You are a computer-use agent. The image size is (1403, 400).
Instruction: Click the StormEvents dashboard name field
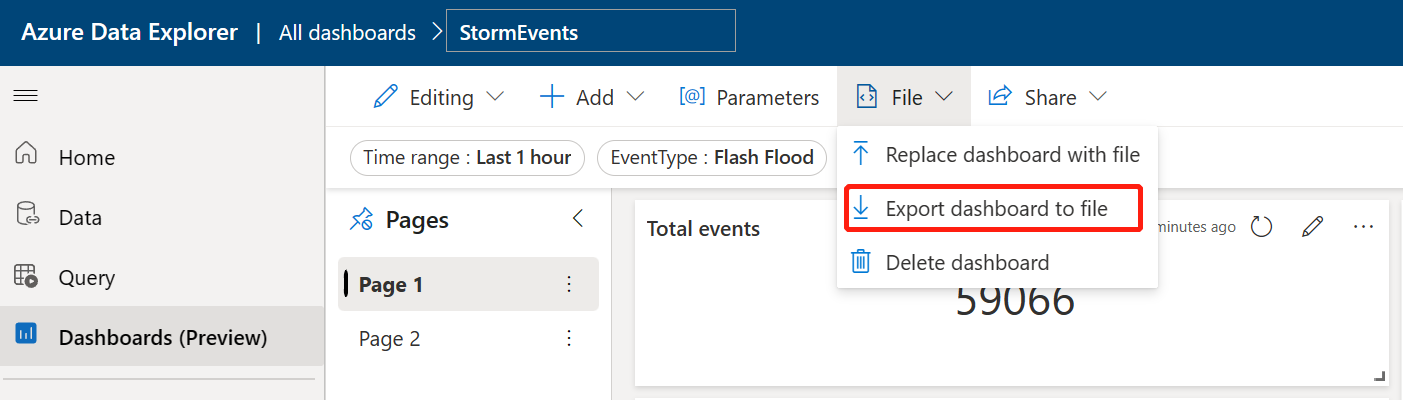point(591,31)
